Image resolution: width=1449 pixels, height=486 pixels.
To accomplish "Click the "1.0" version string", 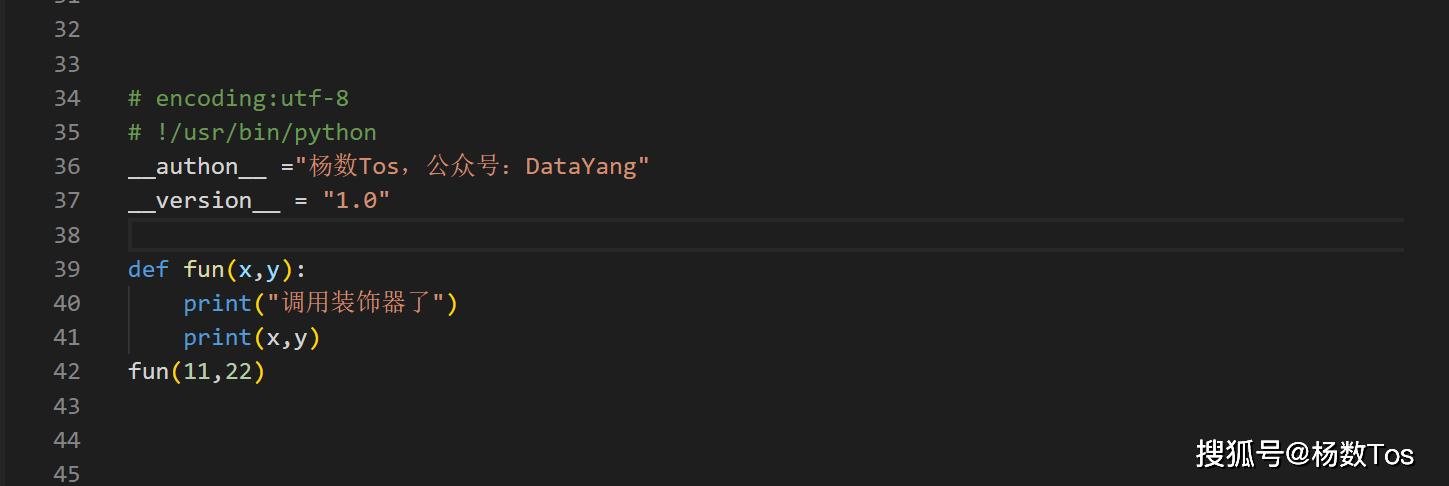I will pyautogui.click(x=356, y=201).
